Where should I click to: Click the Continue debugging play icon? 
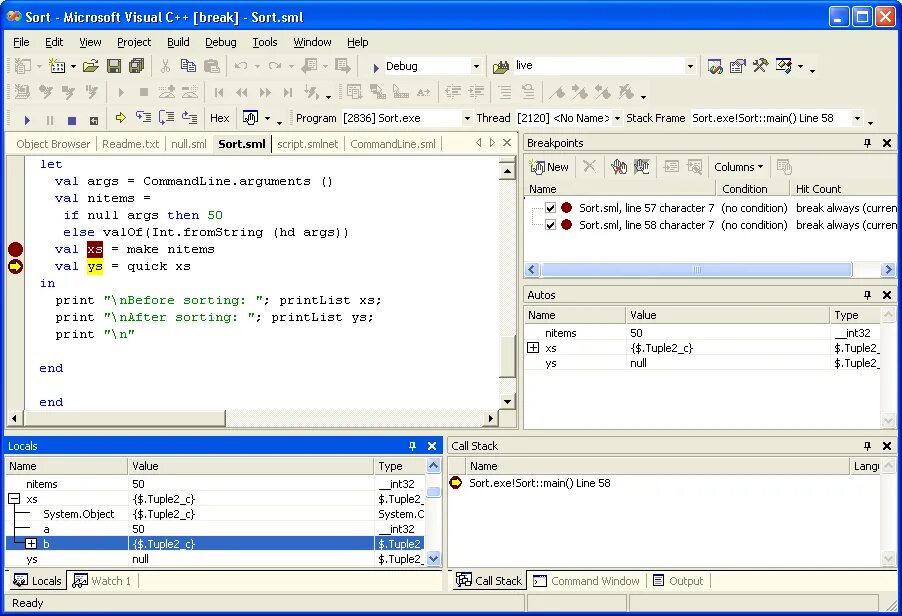click(27, 120)
